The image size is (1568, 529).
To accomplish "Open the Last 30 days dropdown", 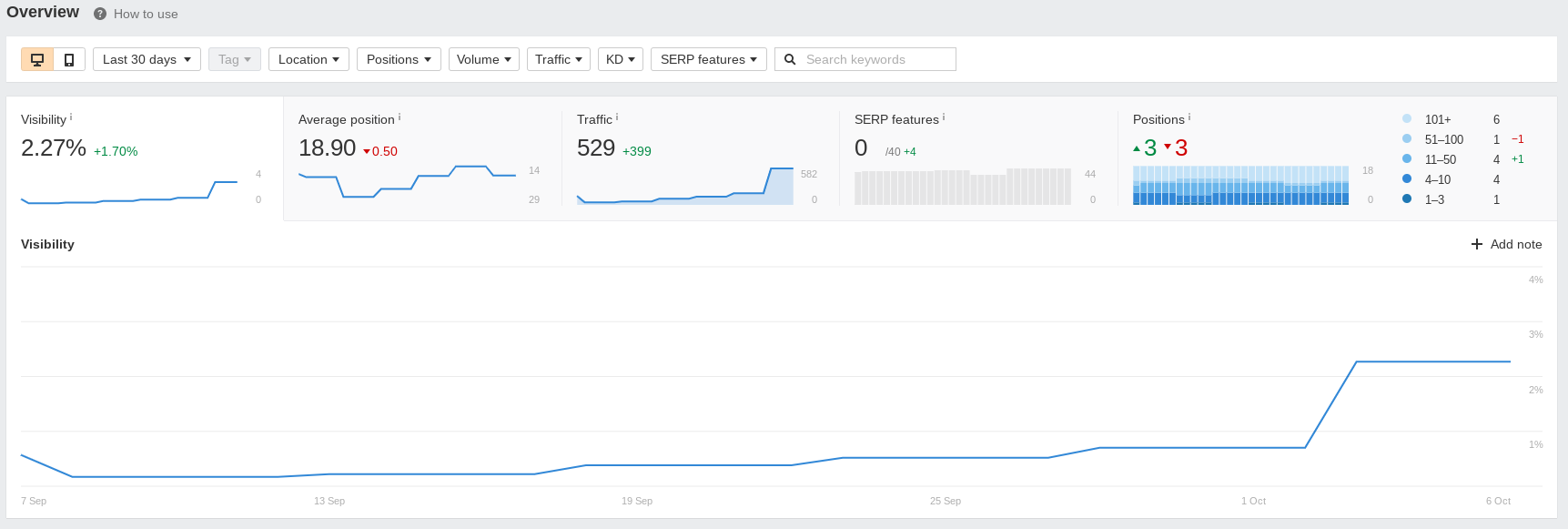I will click(x=147, y=59).
